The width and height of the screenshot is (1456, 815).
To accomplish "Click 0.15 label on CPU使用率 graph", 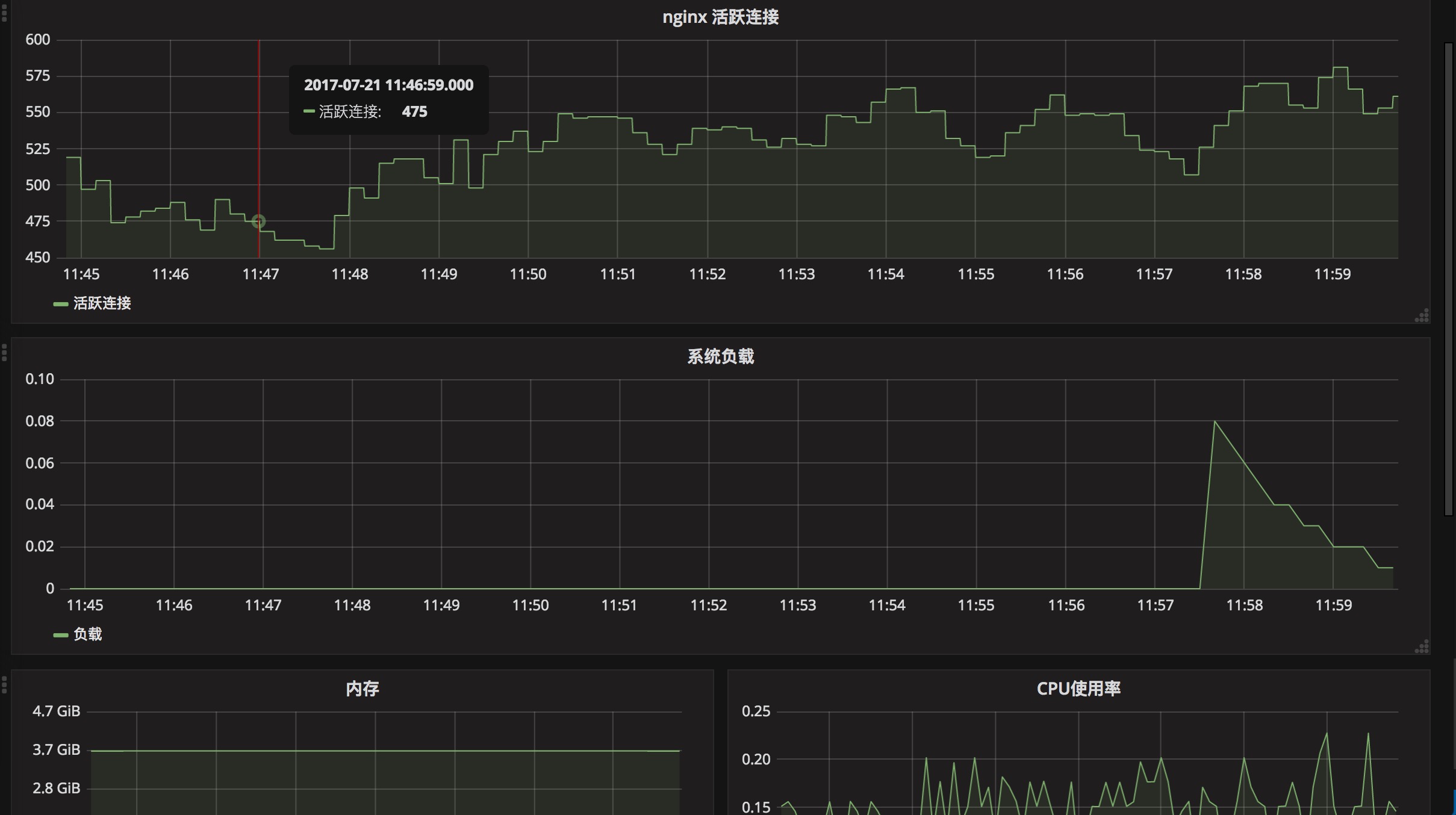I will tap(756, 807).
